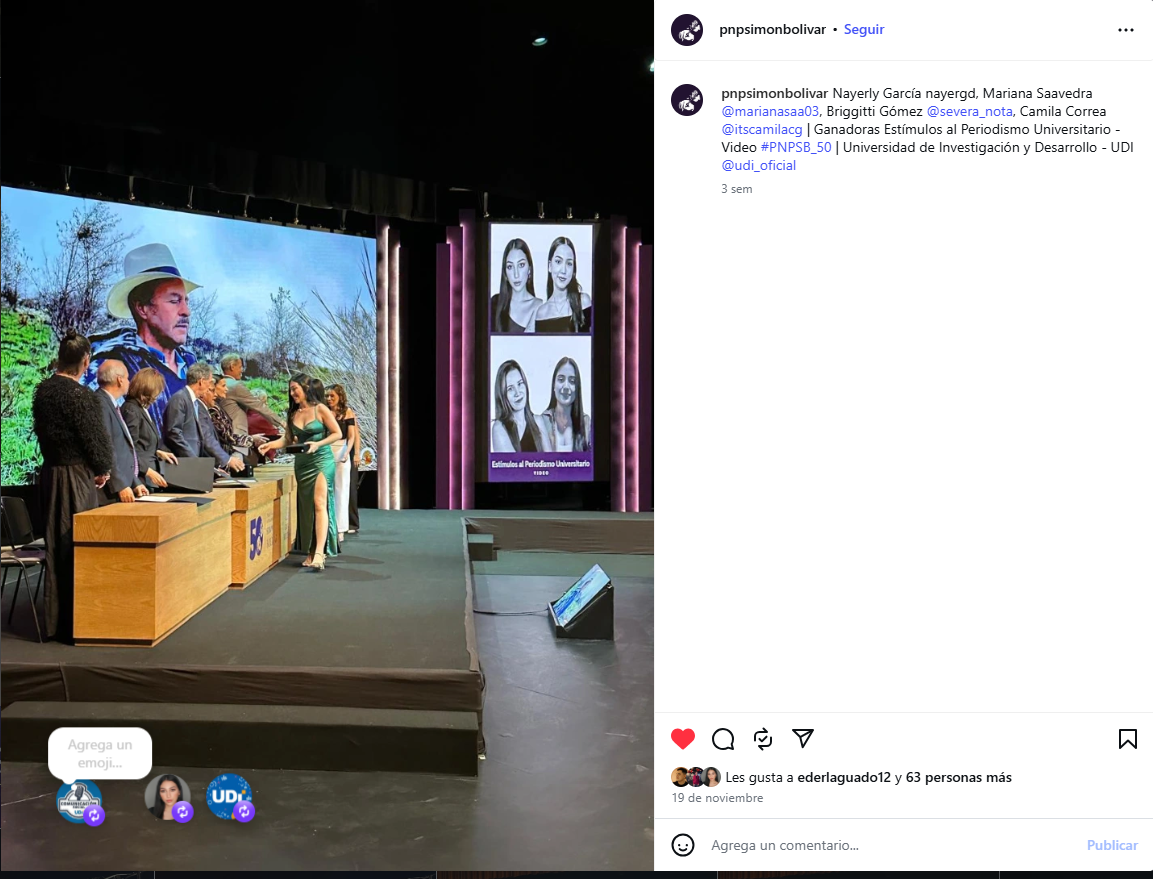
Task: Click the profile avatar beside the caption
Action: 687,100
